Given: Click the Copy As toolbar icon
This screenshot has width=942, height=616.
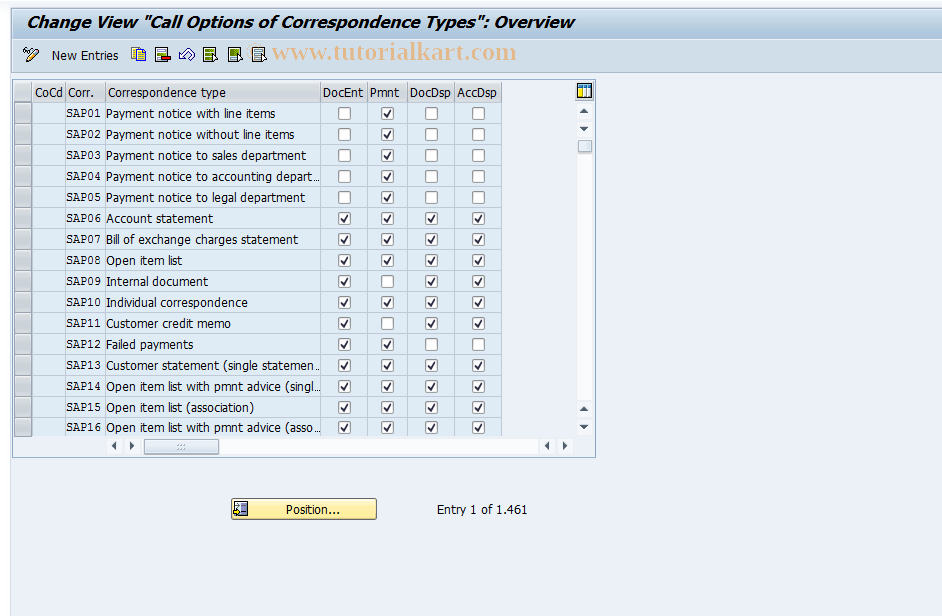Looking at the screenshot, I should tap(138, 55).
